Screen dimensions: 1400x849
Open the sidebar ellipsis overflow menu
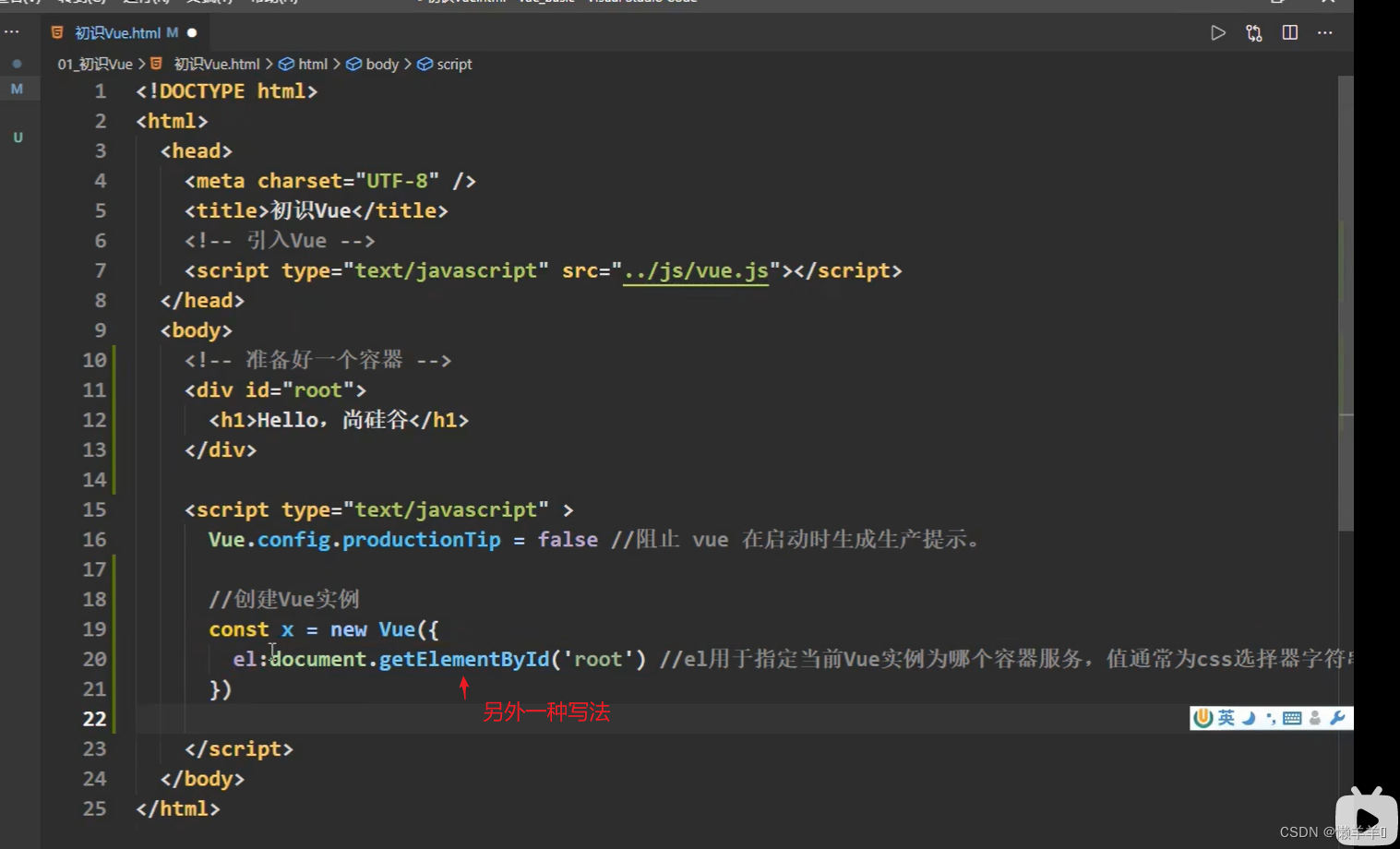(x=12, y=31)
